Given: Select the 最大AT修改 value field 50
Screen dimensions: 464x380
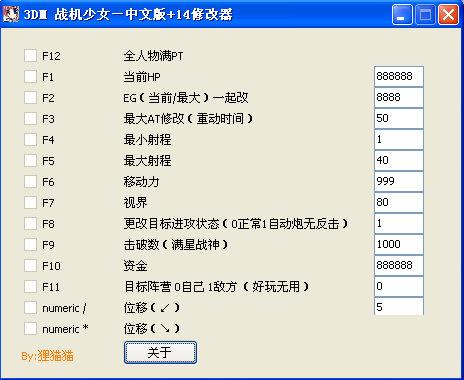Looking at the screenshot, I should pyautogui.click(x=399, y=118).
